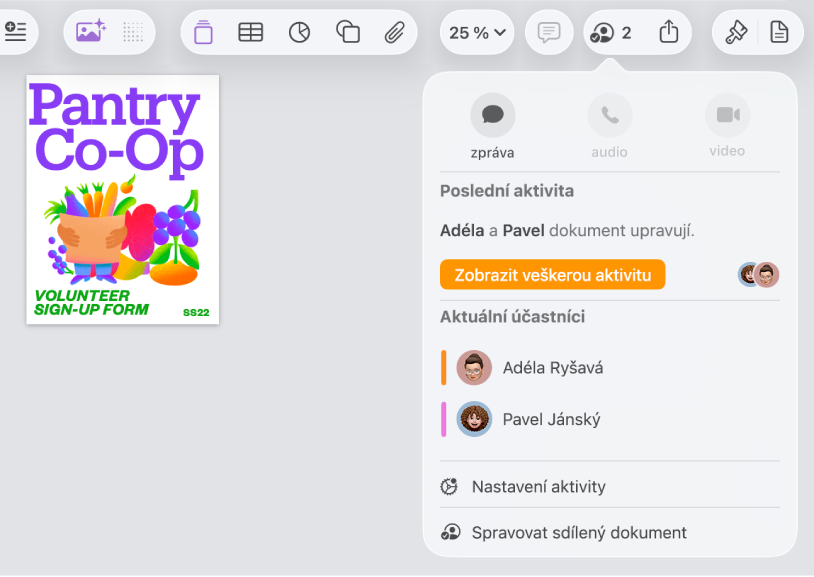Click the VOLUNTEER SIGN-UP FORM text
Viewport: 814px width, 577px height.
[x=91, y=303]
